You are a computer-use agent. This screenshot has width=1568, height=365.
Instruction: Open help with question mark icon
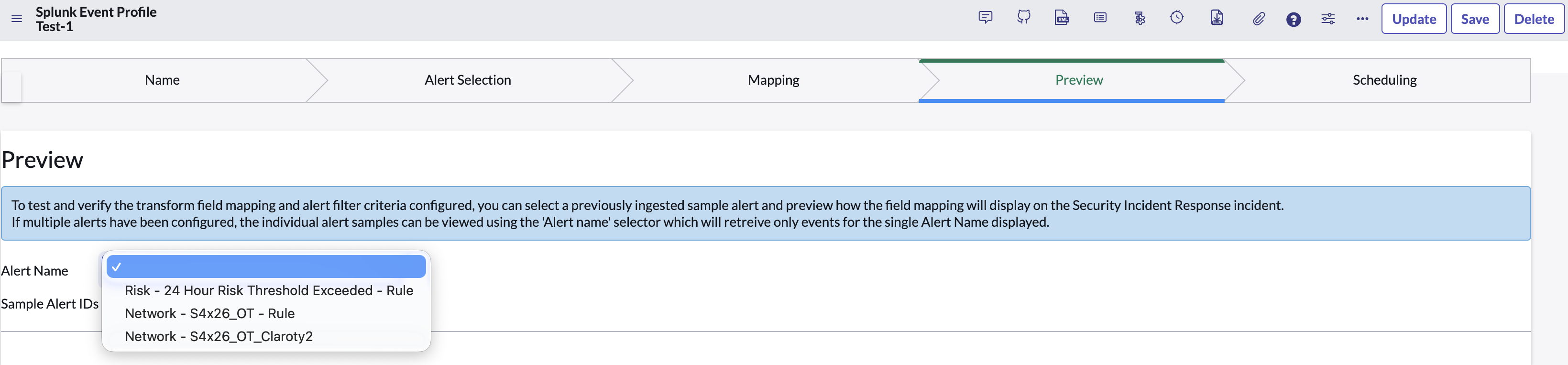tap(1294, 20)
